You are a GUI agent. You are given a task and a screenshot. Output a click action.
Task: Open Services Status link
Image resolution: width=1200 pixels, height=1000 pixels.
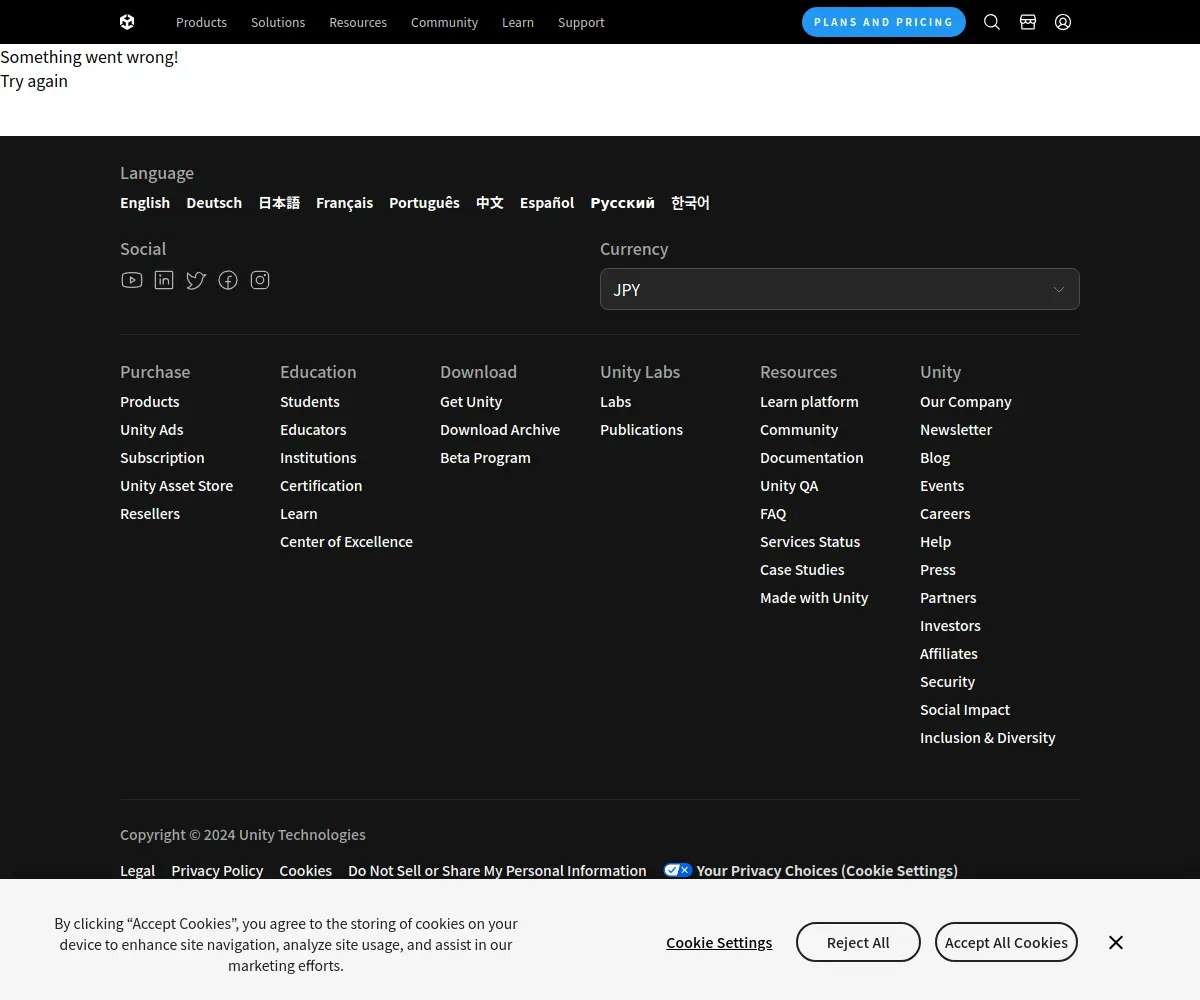[x=810, y=541]
